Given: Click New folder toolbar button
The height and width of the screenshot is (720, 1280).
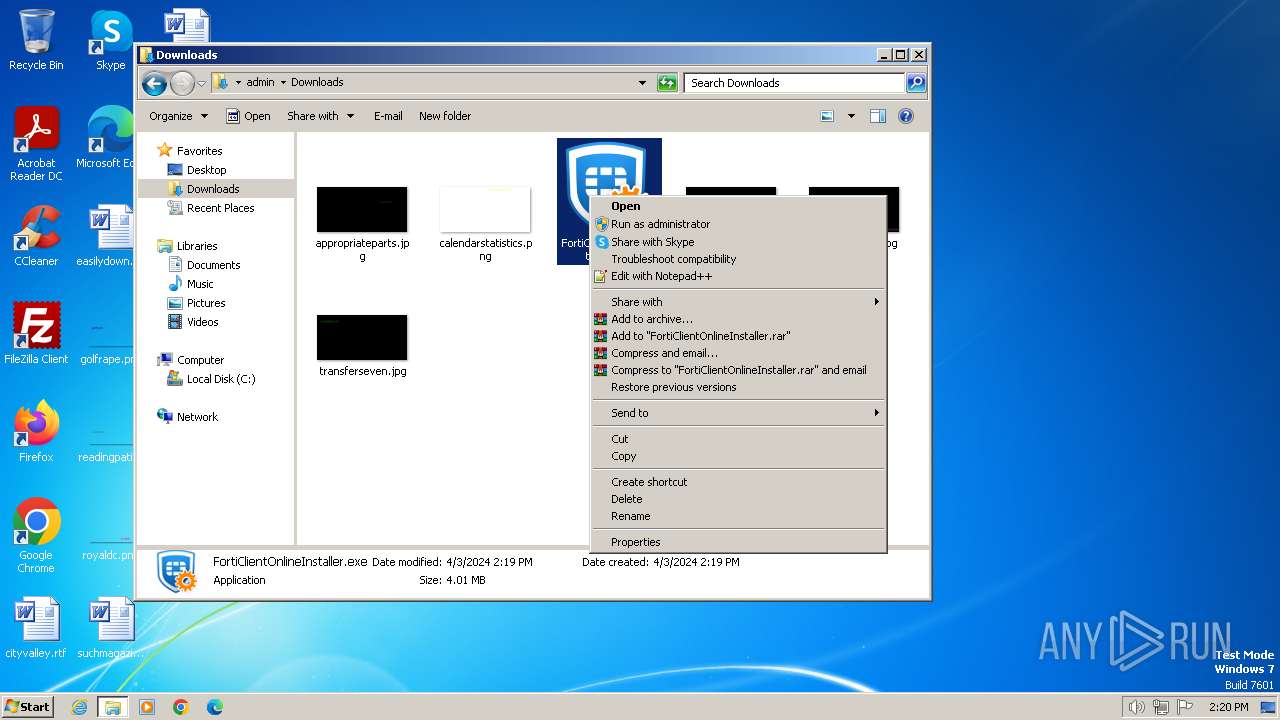Looking at the screenshot, I should pos(445,116).
